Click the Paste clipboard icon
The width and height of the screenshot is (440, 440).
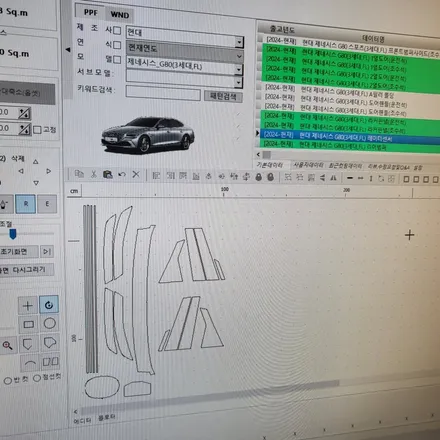click(x=107, y=174)
